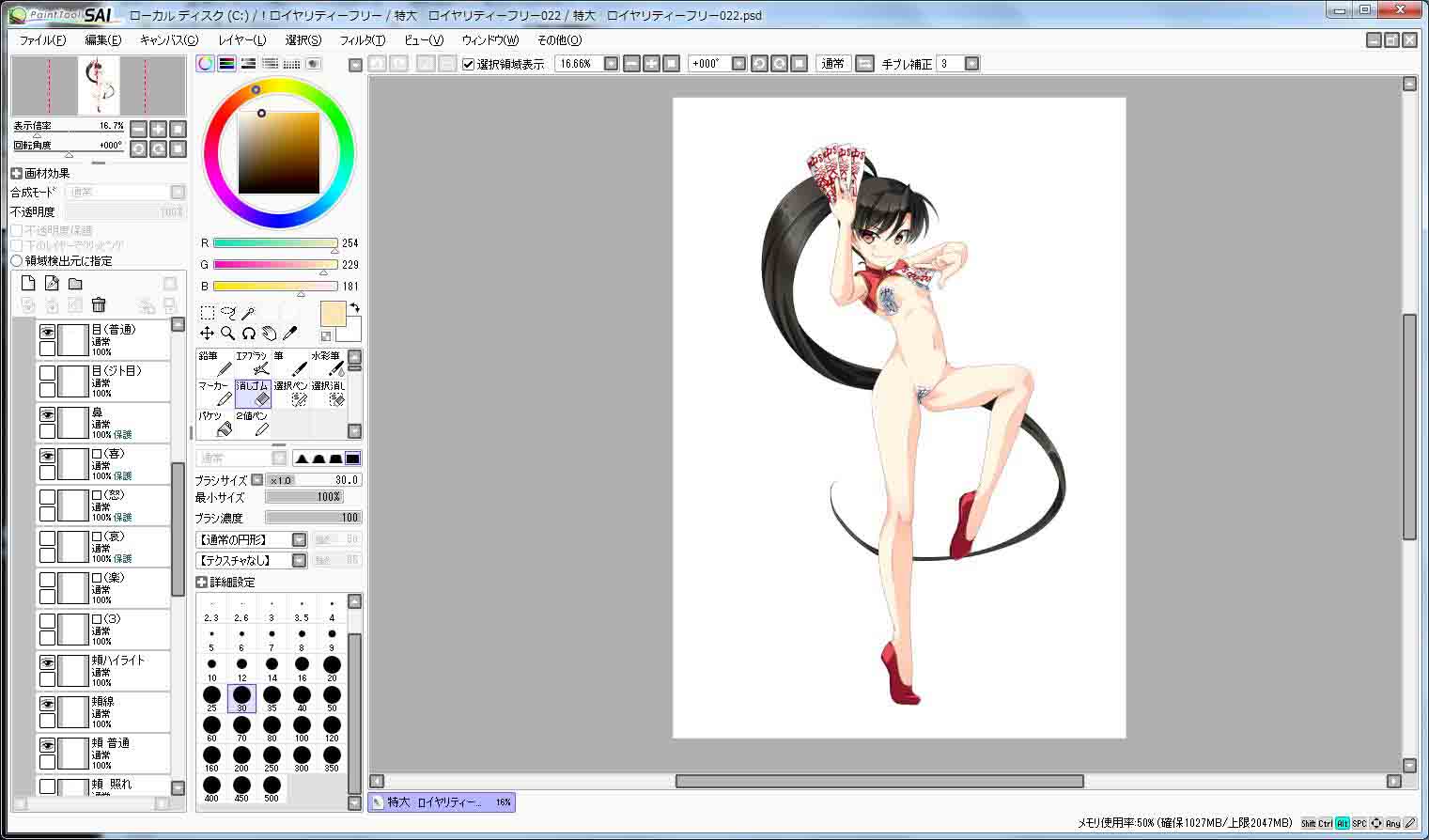The image size is (1429, 840).
Task: Select the magic wand tool
Action: tap(248, 313)
